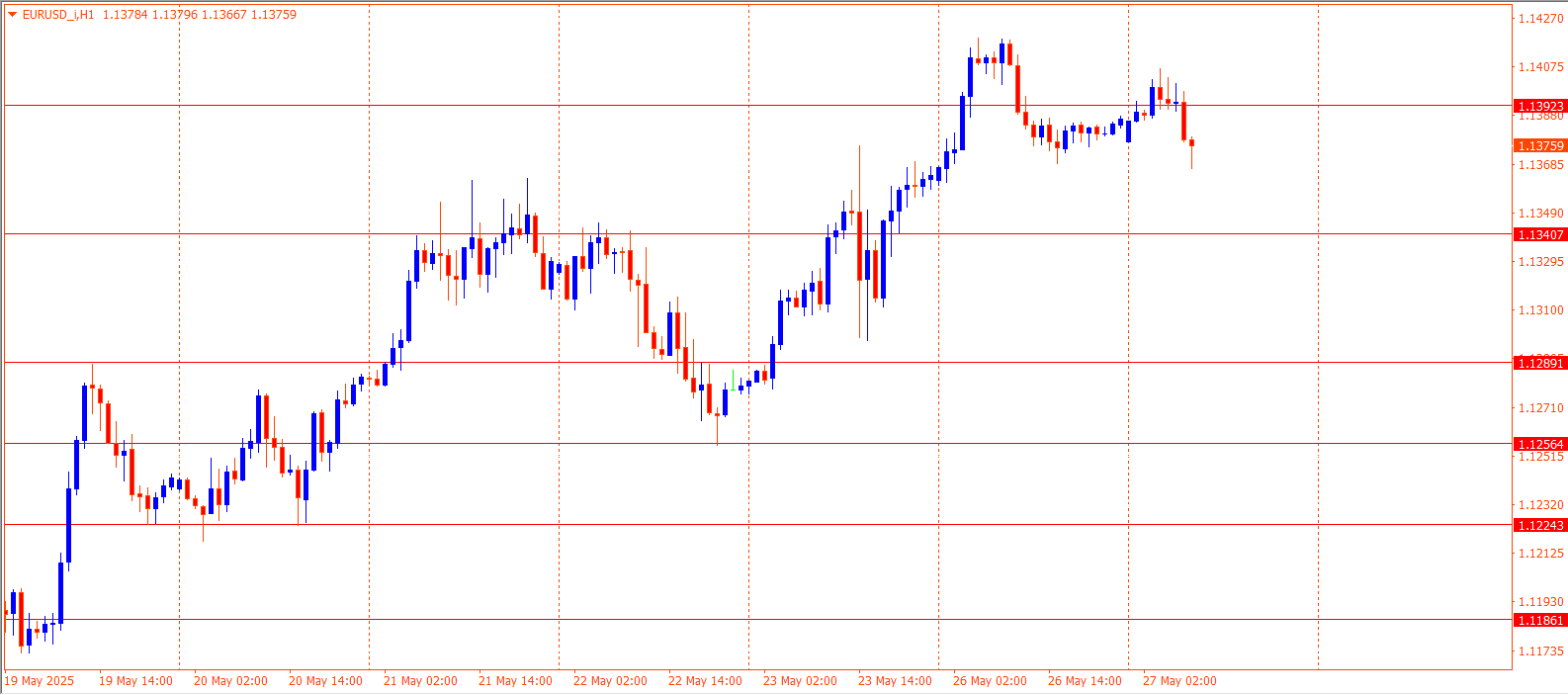This screenshot has height=695, width=1568.
Task: Click the 1.14075 price axis label
Action: (1541, 67)
